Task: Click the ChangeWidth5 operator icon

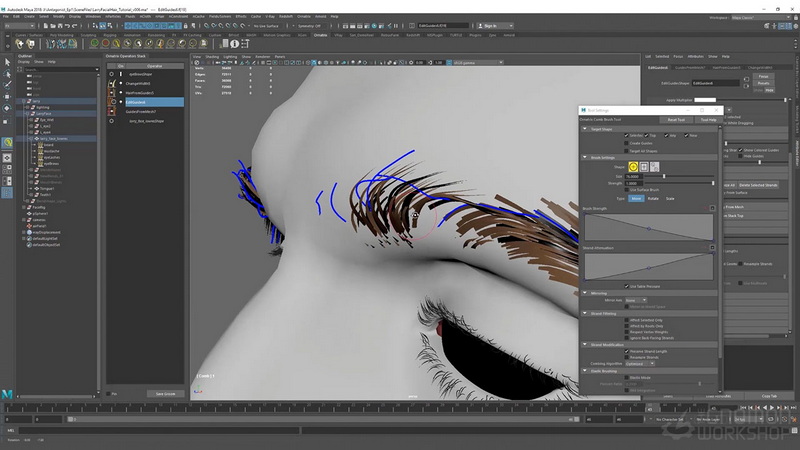Action: 111,83
